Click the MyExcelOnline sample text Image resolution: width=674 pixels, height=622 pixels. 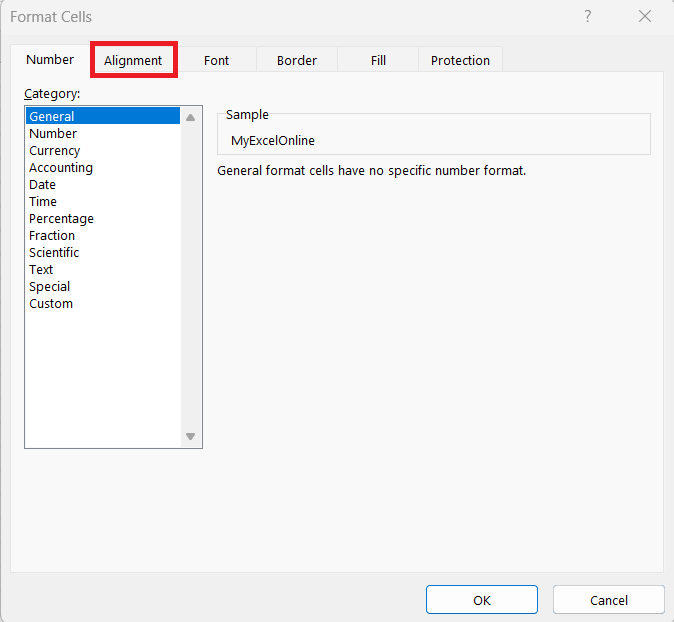tap(273, 141)
